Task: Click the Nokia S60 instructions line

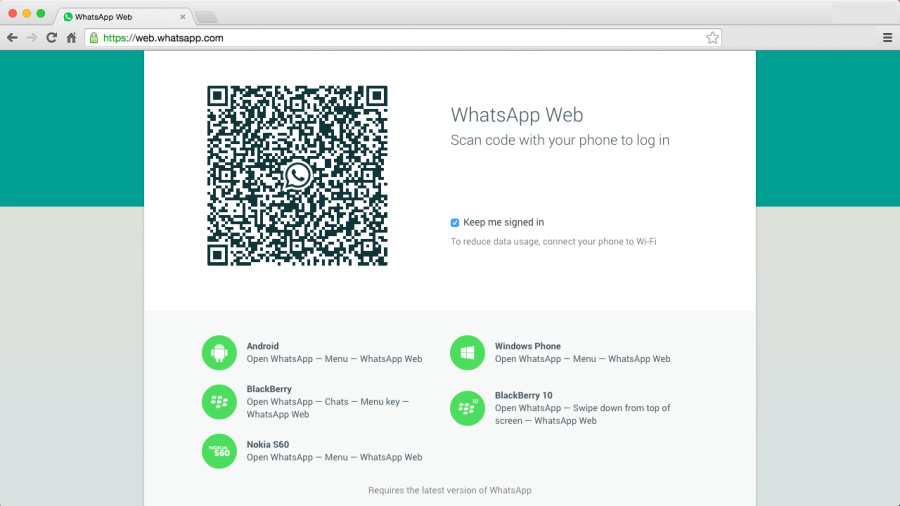Action: click(x=334, y=457)
